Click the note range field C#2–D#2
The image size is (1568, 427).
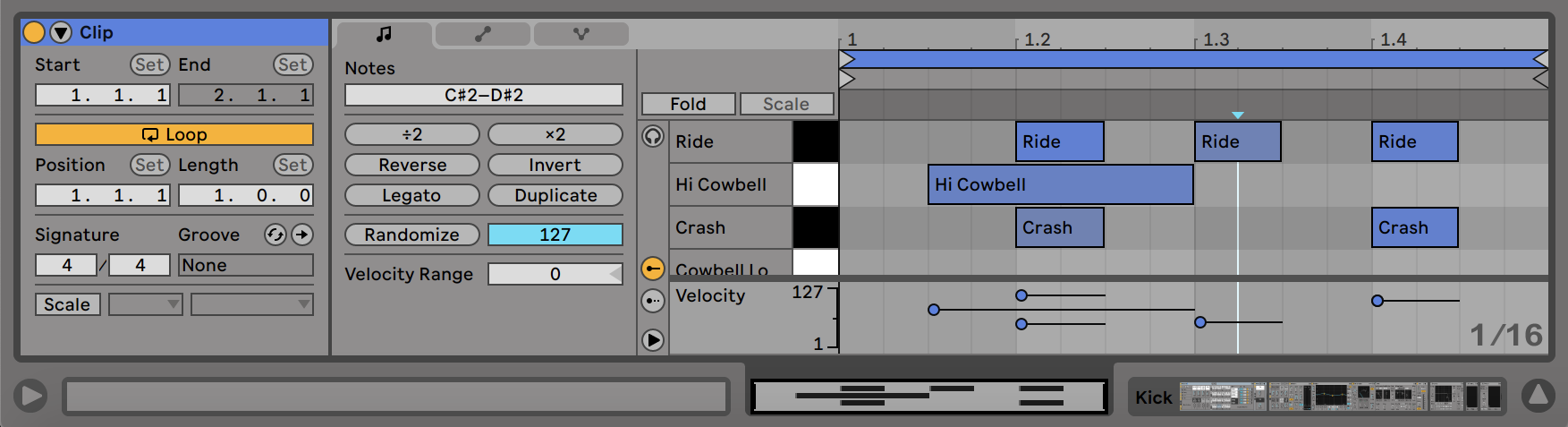click(x=484, y=95)
